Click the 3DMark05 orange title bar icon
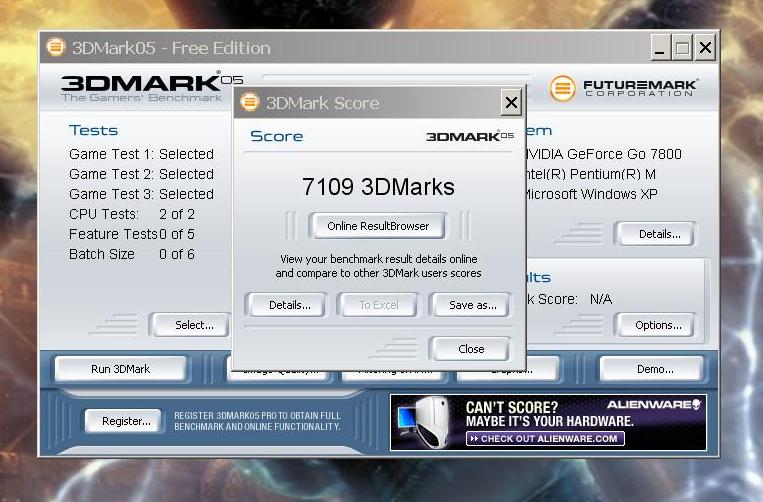Image resolution: width=763 pixels, height=502 pixels. point(55,47)
